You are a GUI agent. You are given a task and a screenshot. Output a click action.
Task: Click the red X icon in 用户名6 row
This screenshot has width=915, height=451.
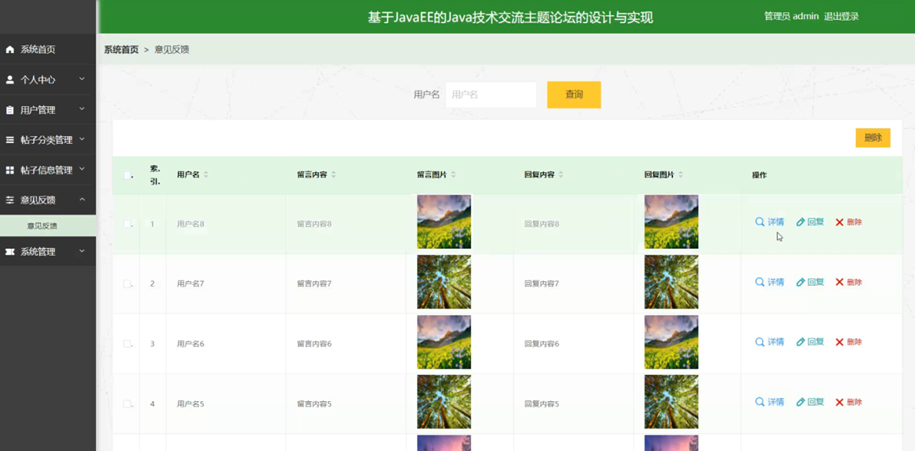[839, 342]
